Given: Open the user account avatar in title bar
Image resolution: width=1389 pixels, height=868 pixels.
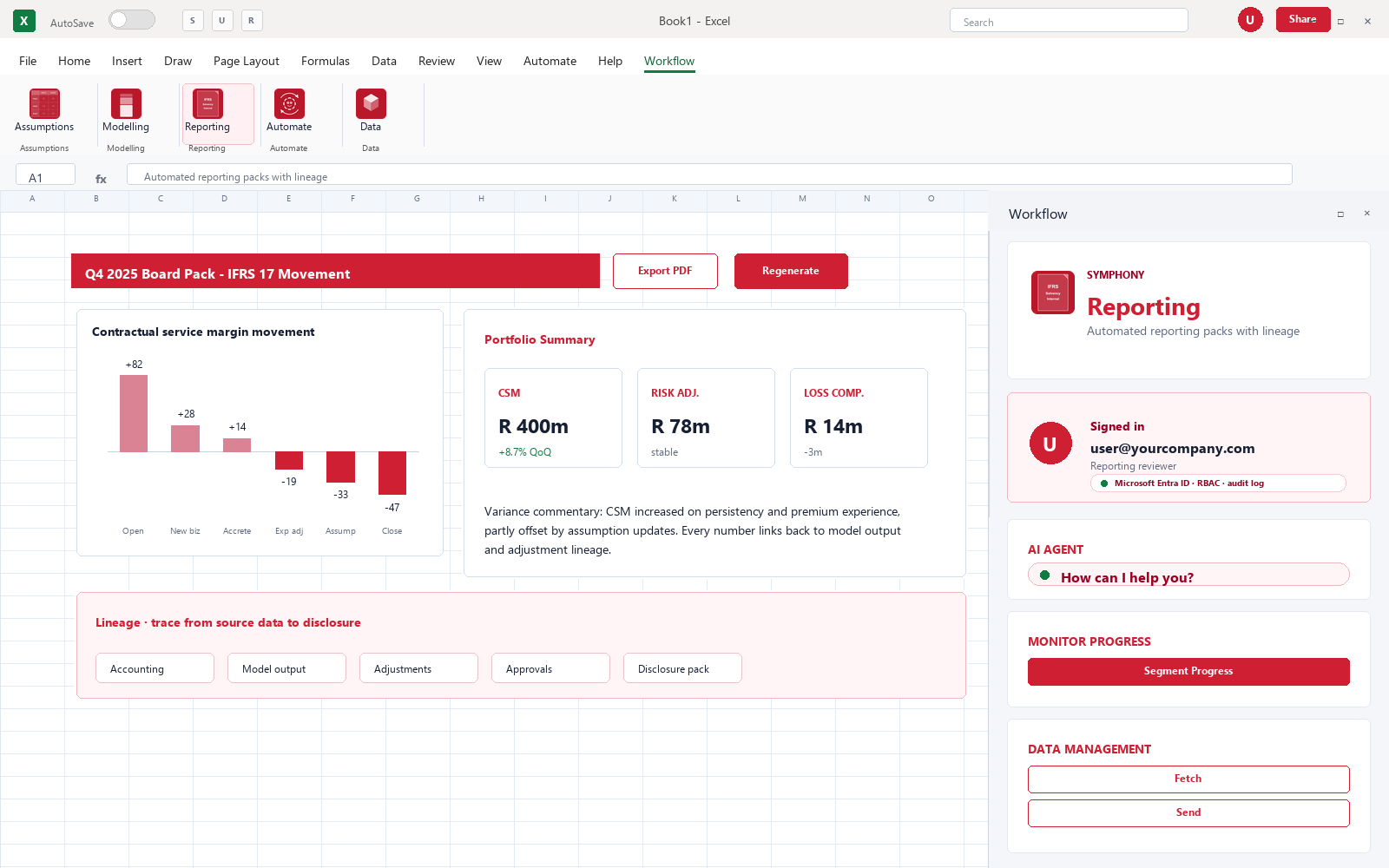Looking at the screenshot, I should (x=1250, y=20).
